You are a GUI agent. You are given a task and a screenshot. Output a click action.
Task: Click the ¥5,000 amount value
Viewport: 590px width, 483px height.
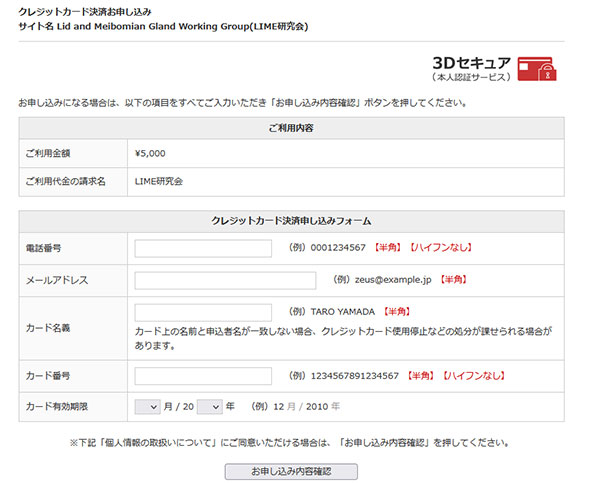click(x=150, y=153)
